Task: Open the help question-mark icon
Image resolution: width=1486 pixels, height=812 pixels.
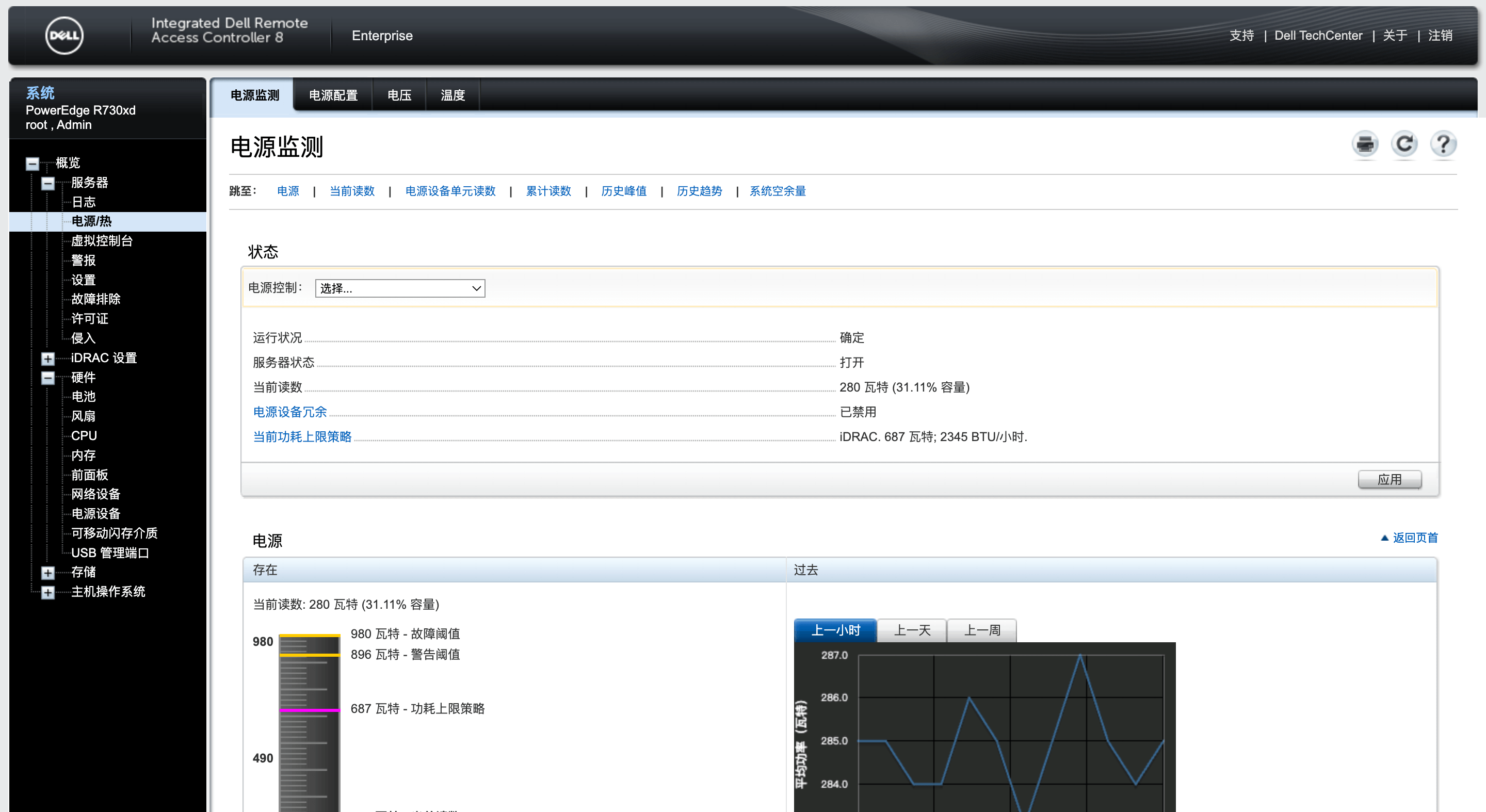Action: [1443, 144]
